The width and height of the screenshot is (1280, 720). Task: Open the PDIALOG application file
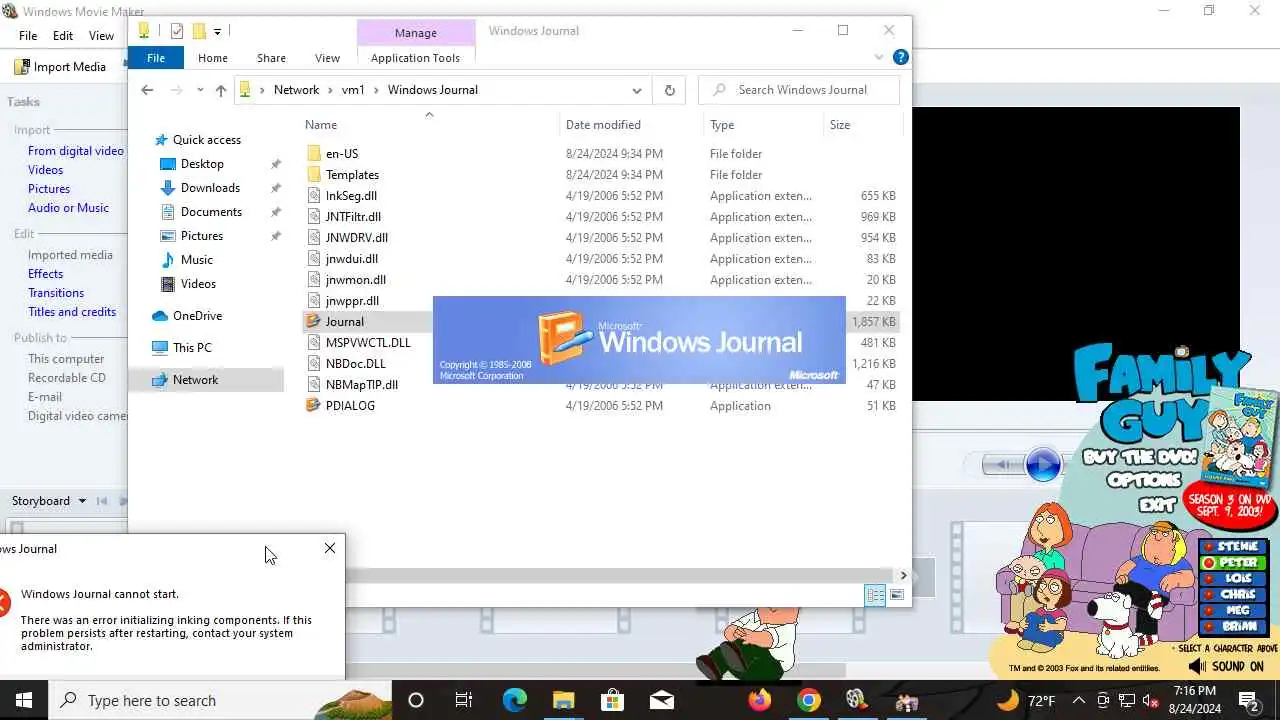click(x=350, y=406)
